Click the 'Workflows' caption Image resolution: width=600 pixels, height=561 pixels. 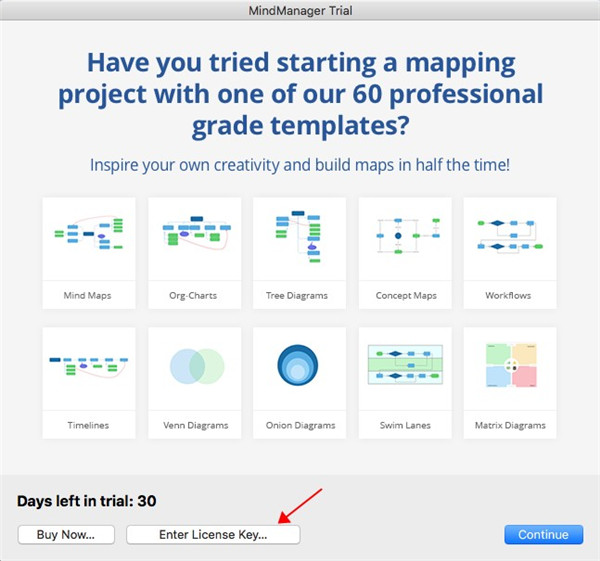tap(508, 295)
